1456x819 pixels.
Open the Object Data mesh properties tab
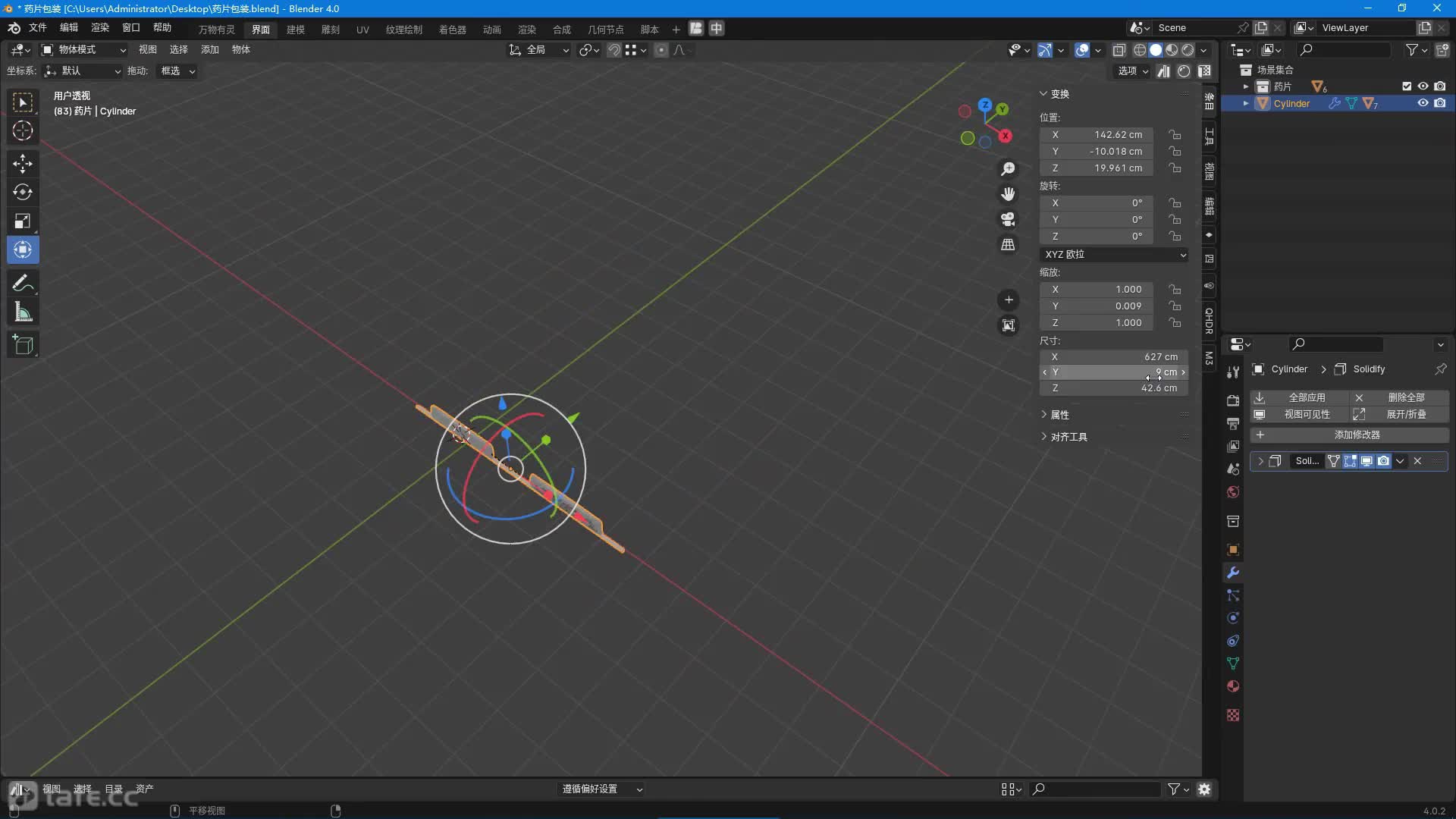(x=1233, y=663)
